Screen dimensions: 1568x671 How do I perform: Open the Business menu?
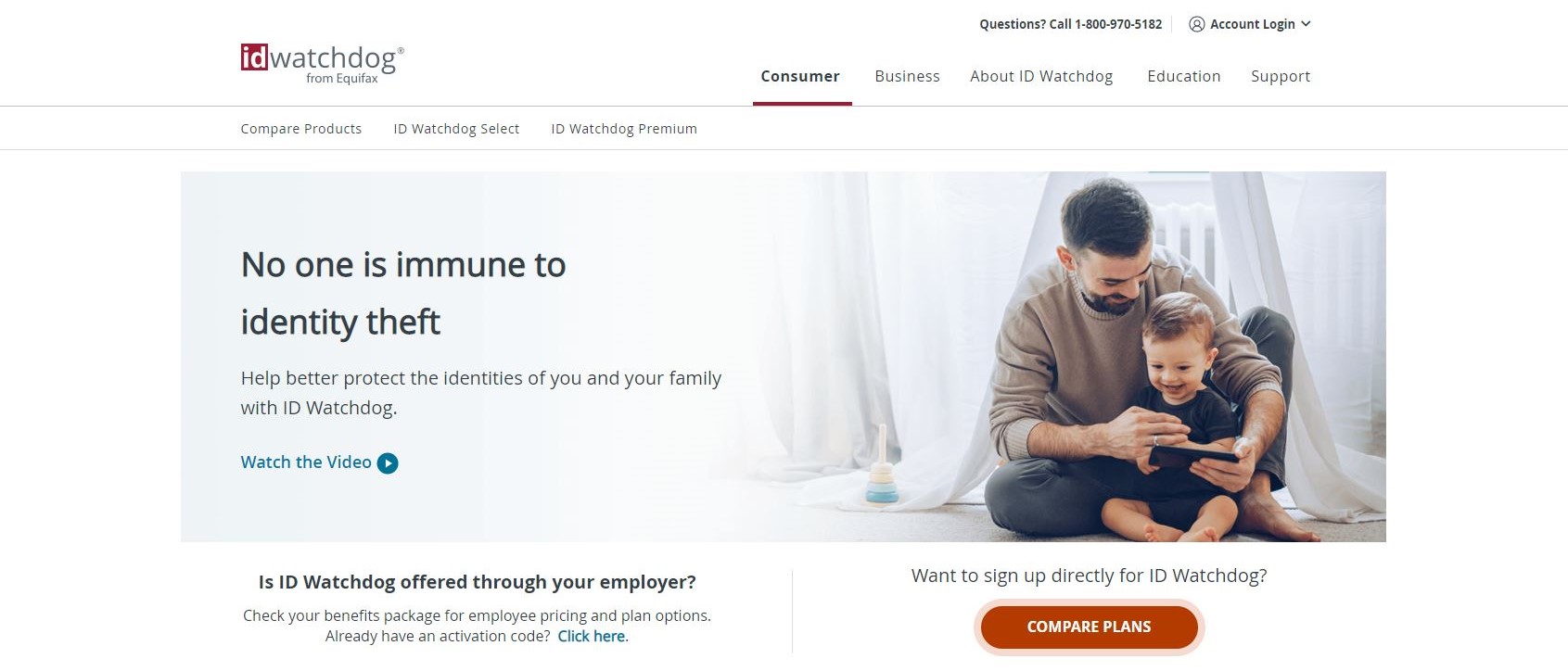point(907,76)
